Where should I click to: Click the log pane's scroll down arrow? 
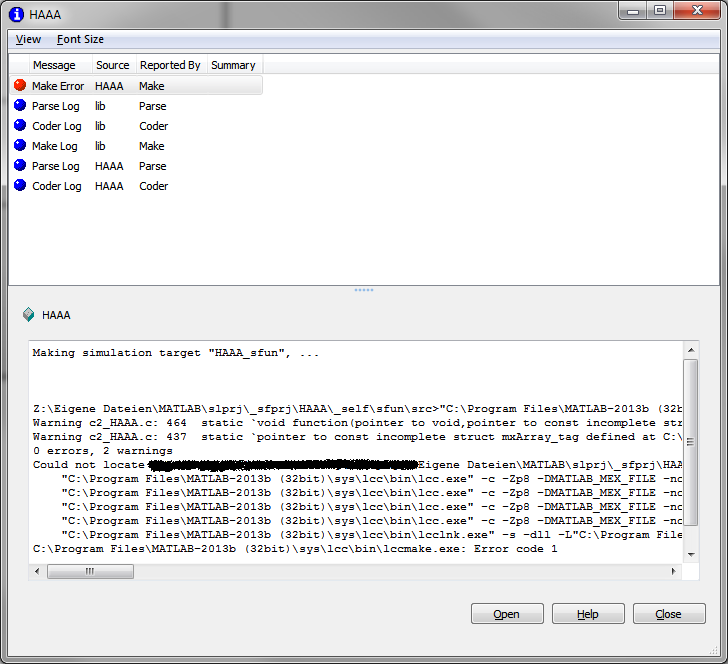click(690, 554)
